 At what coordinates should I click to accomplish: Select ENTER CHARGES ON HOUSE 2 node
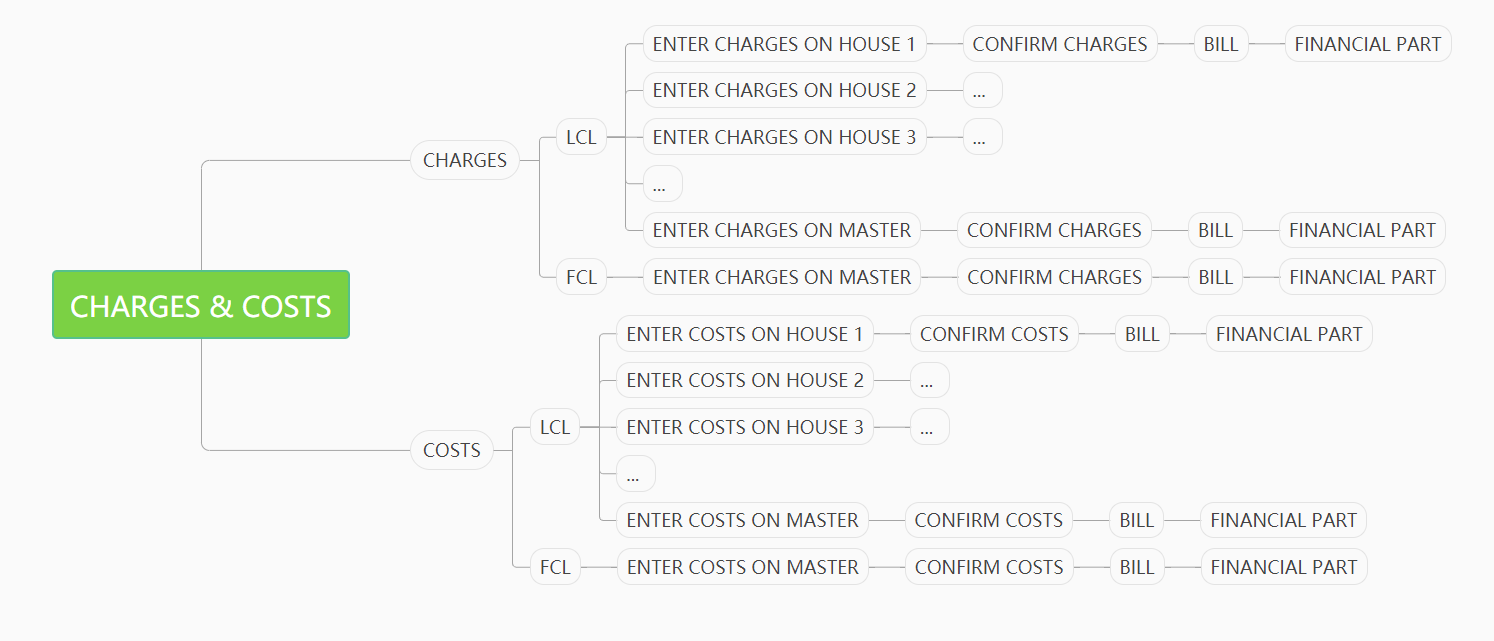[x=785, y=90]
